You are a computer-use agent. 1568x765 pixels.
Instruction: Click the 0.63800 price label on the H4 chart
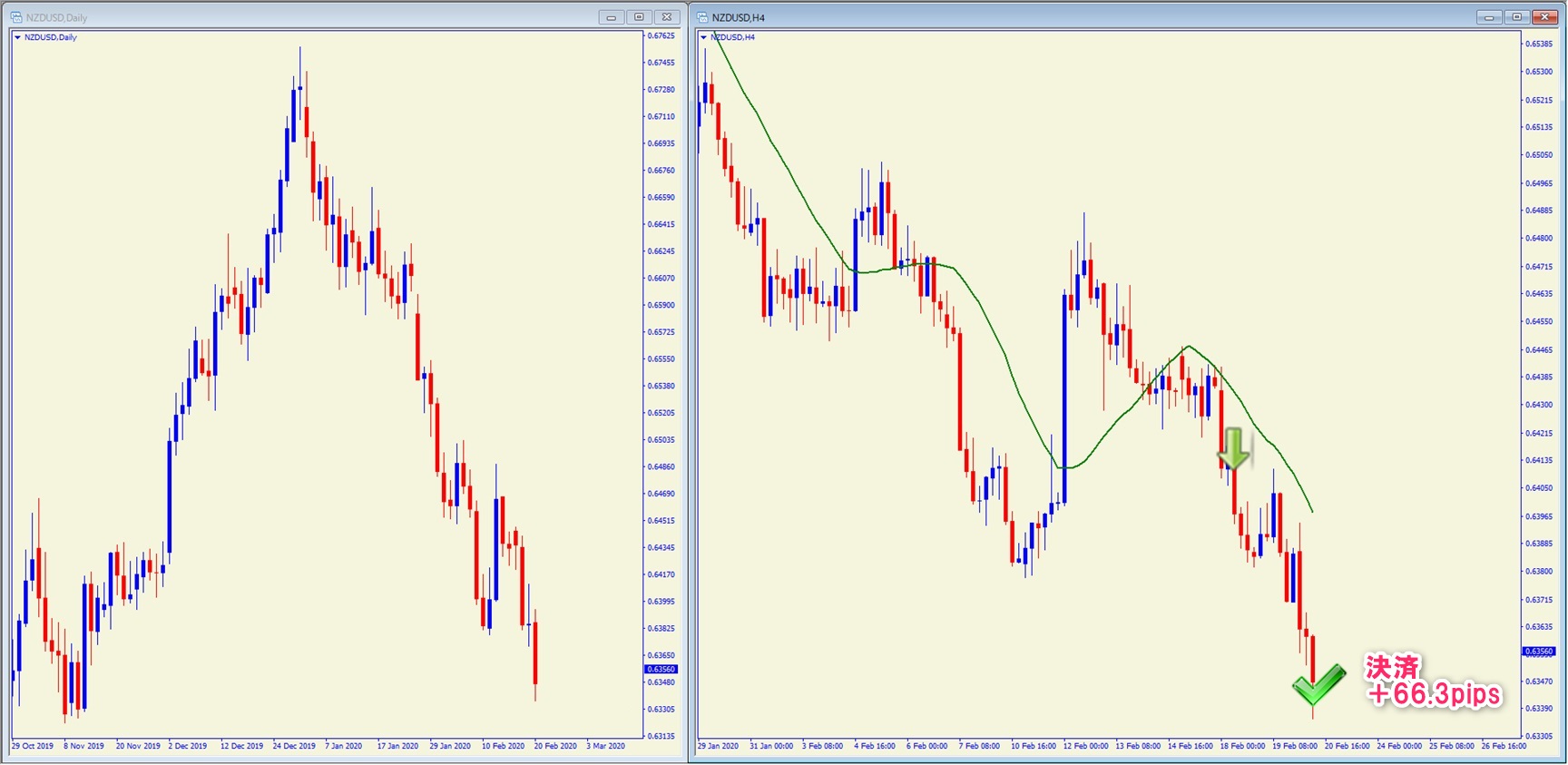[1539, 571]
